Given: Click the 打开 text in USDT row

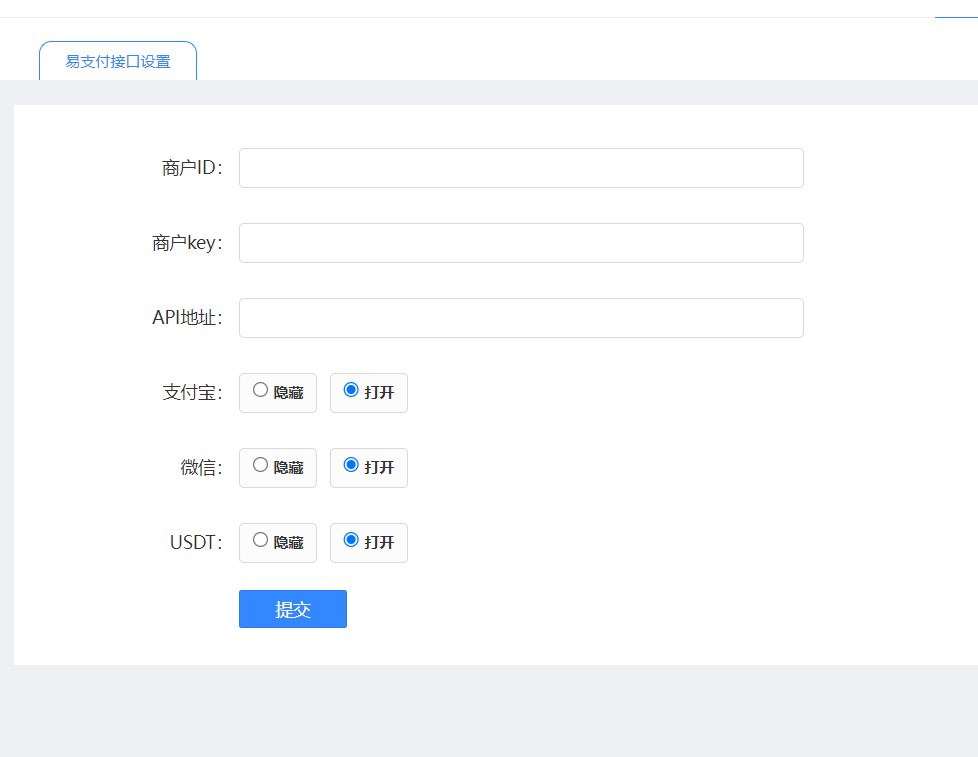Looking at the screenshot, I should (379, 543).
